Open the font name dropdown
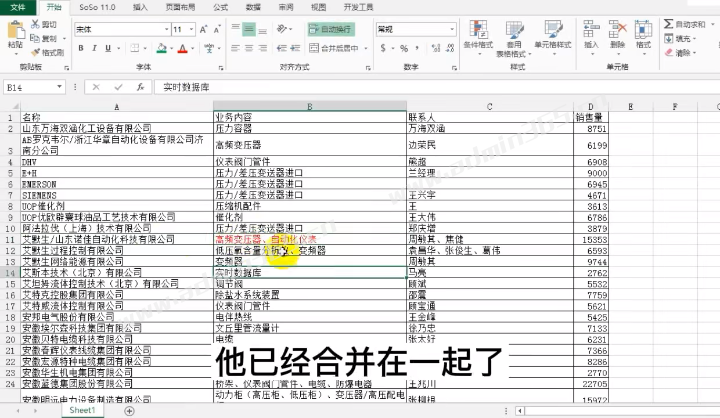The image size is (720, 418). (x=166, y=29)
